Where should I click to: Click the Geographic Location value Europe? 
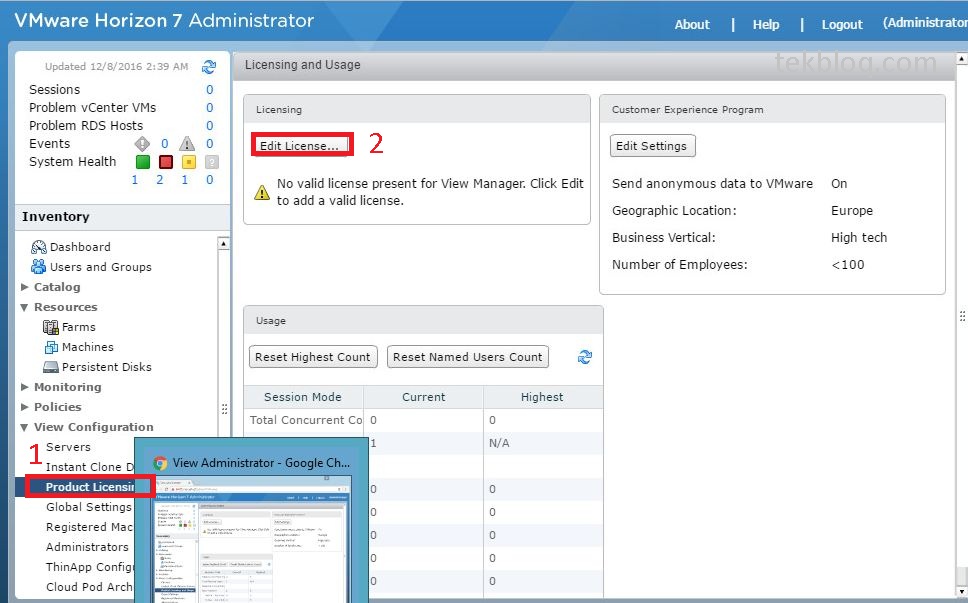click(x=852, y=210)
